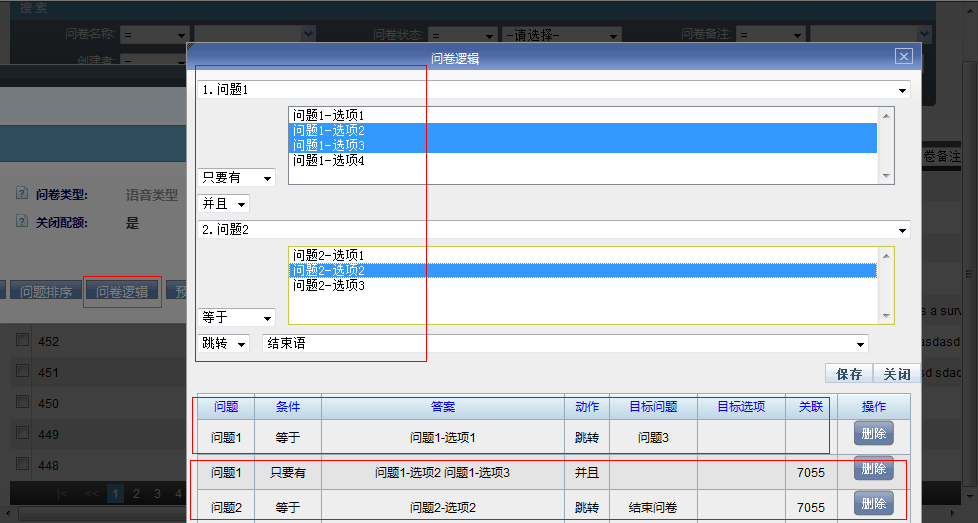This screenshot has height=523, width=978.
Task: Check the box for row 448
Action: 22,465
